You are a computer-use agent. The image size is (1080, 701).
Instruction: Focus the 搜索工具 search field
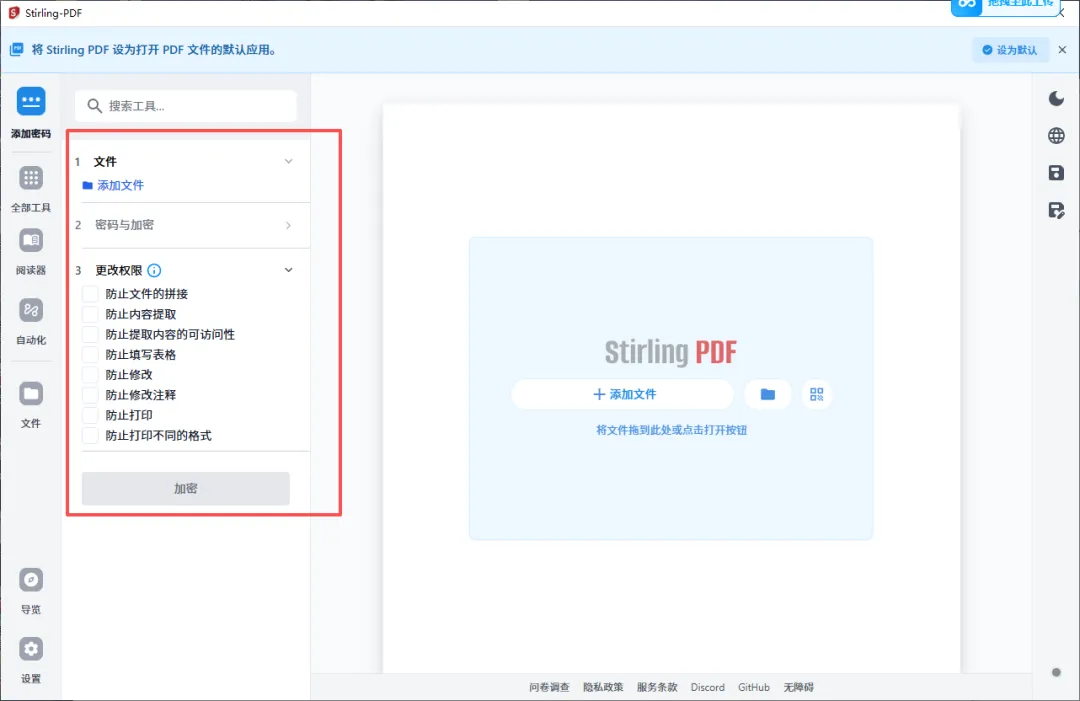(x=186, y=106)
